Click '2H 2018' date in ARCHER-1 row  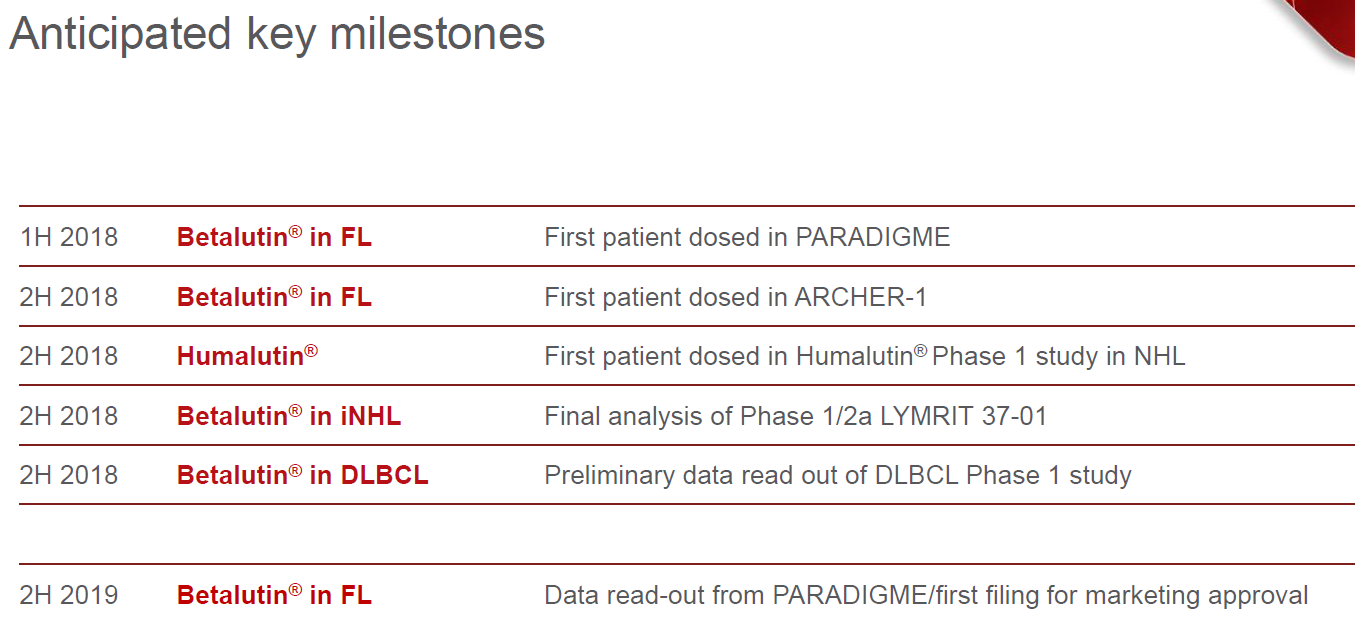pos(69,297)
